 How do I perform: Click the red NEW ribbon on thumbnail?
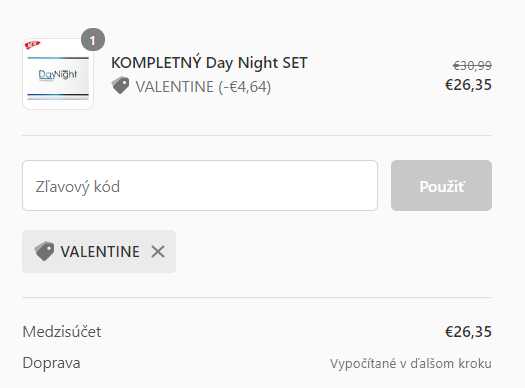(32, 45)
